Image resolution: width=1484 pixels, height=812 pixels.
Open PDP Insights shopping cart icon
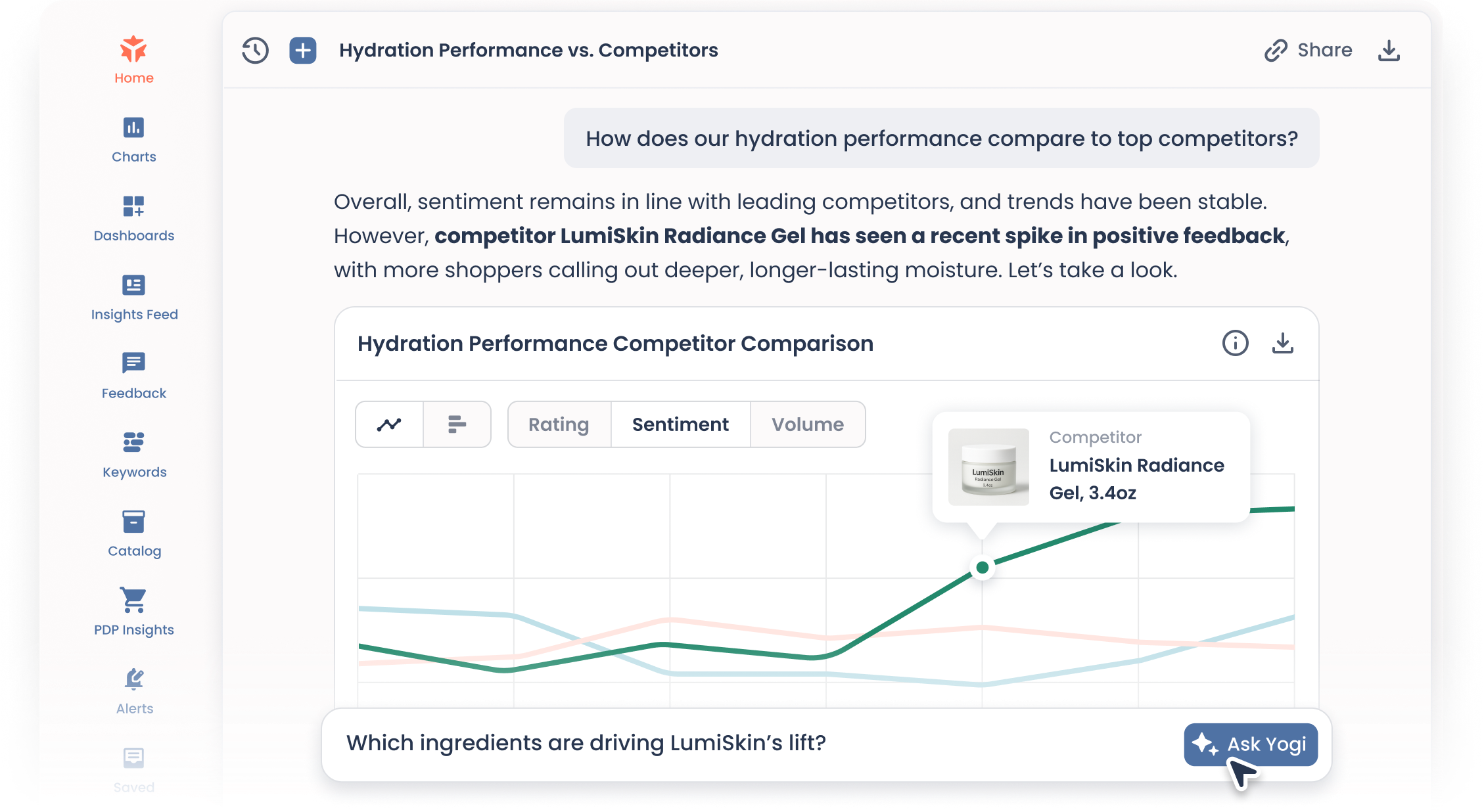[134, 599]
